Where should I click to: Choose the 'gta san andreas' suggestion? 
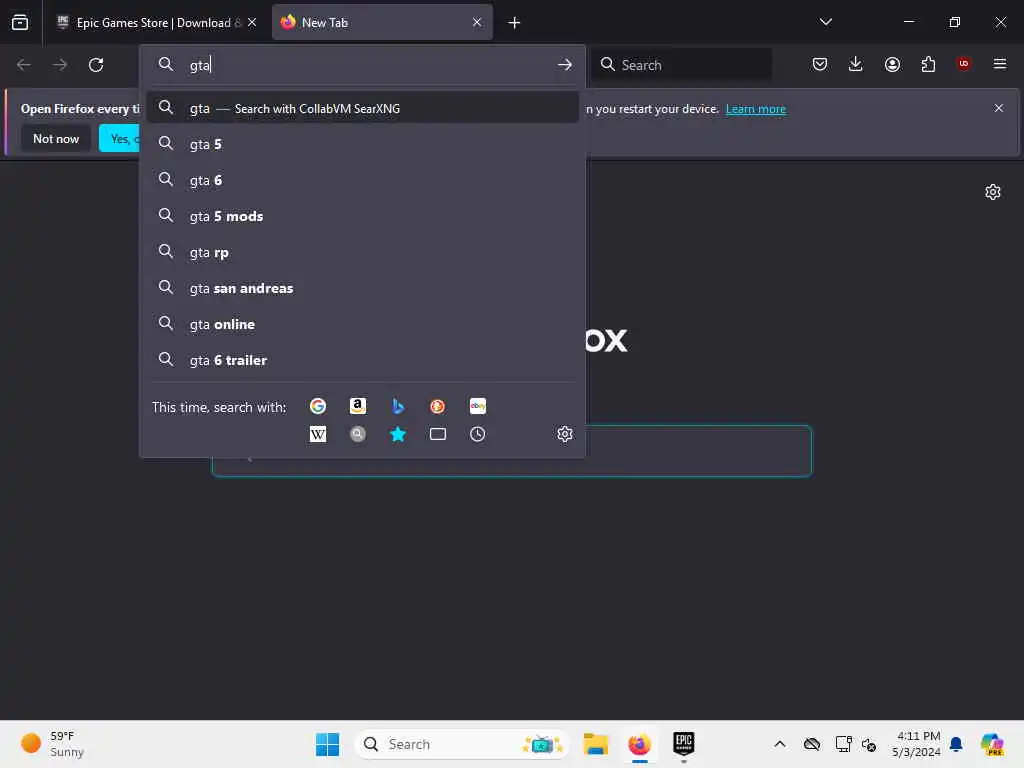pos(362,288)
